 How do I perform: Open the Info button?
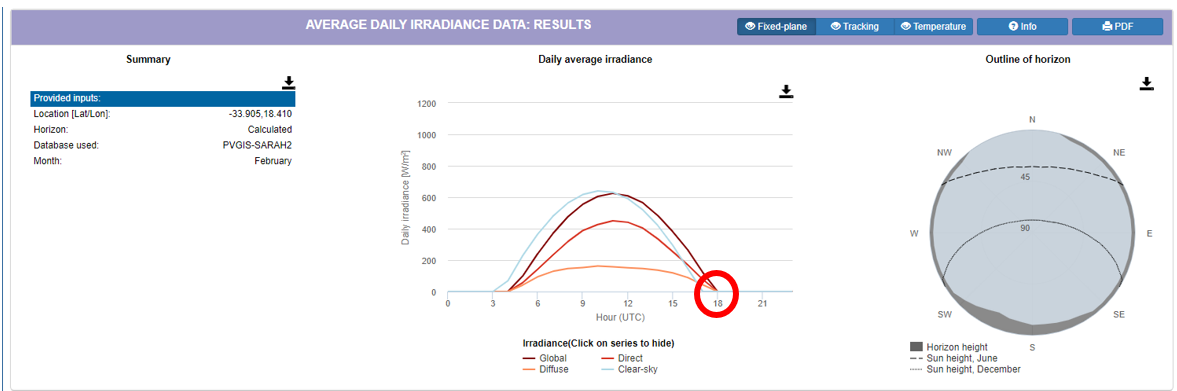pyautogui.click(x=1022, y=26)
